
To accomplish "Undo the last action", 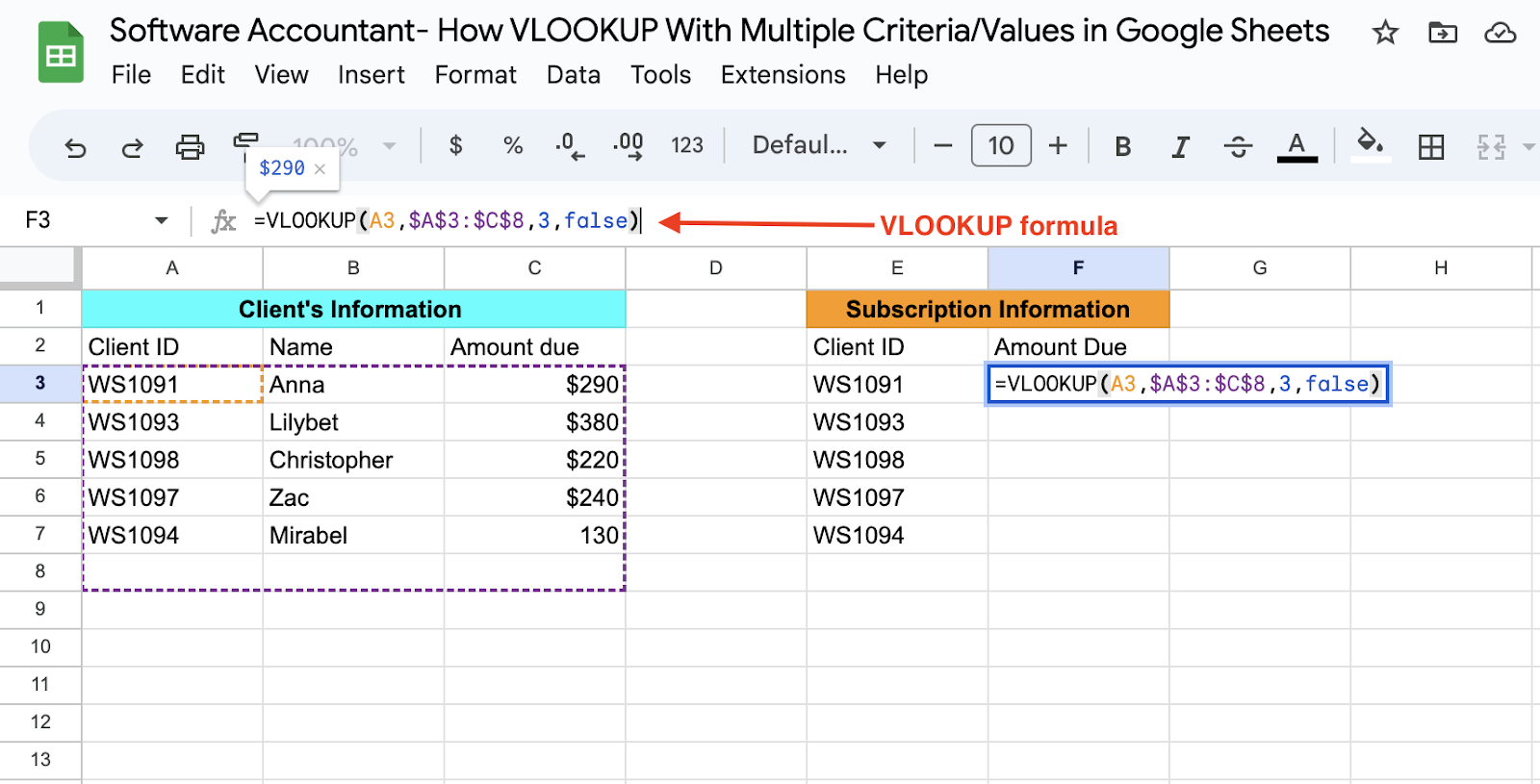I will (x=75, y=146).
